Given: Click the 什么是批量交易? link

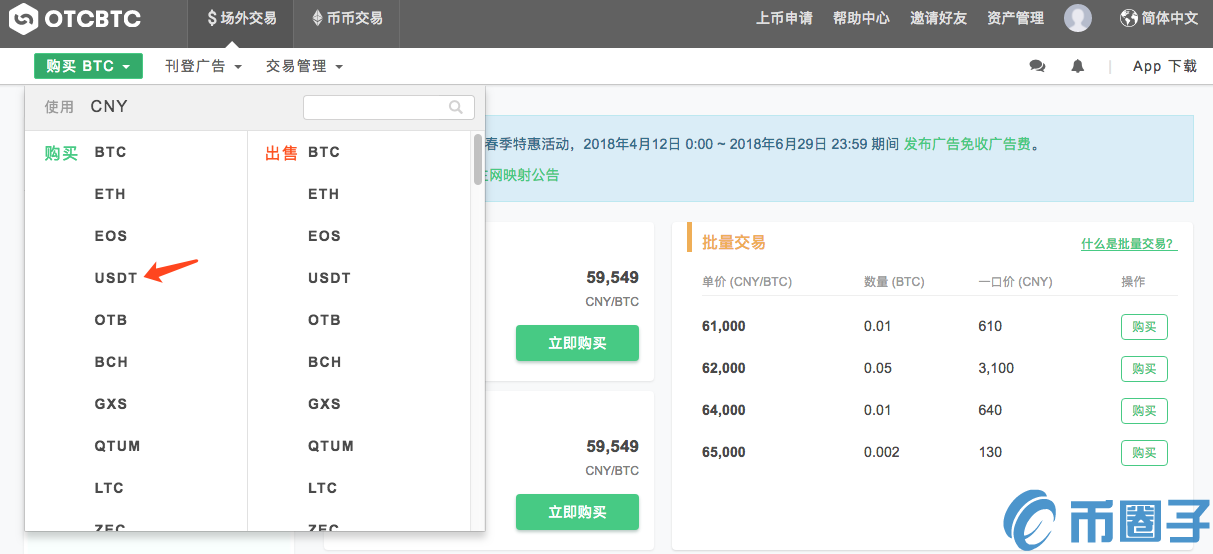Looking at the screenshot, I should coord(1128,244).
